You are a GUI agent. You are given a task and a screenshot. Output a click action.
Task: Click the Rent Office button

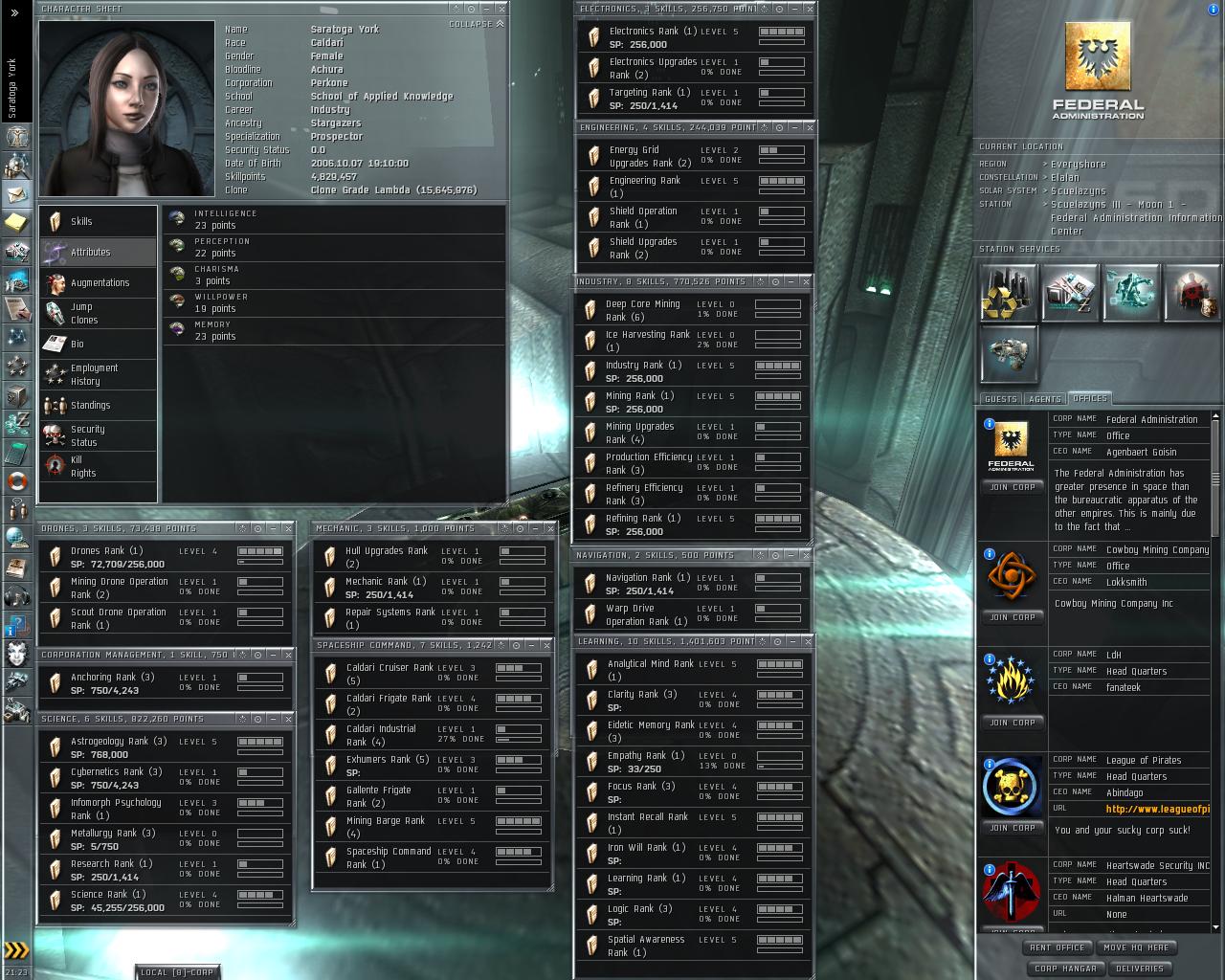tap(1057, 947)
